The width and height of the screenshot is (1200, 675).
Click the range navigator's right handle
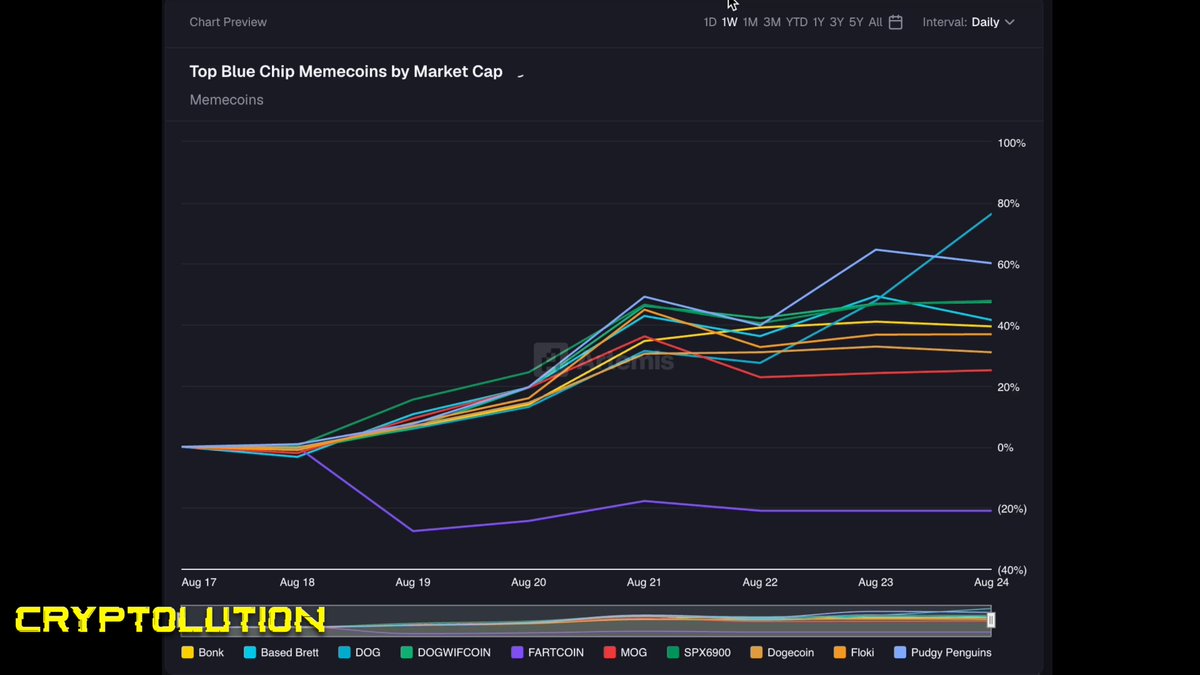coord(991,620)
